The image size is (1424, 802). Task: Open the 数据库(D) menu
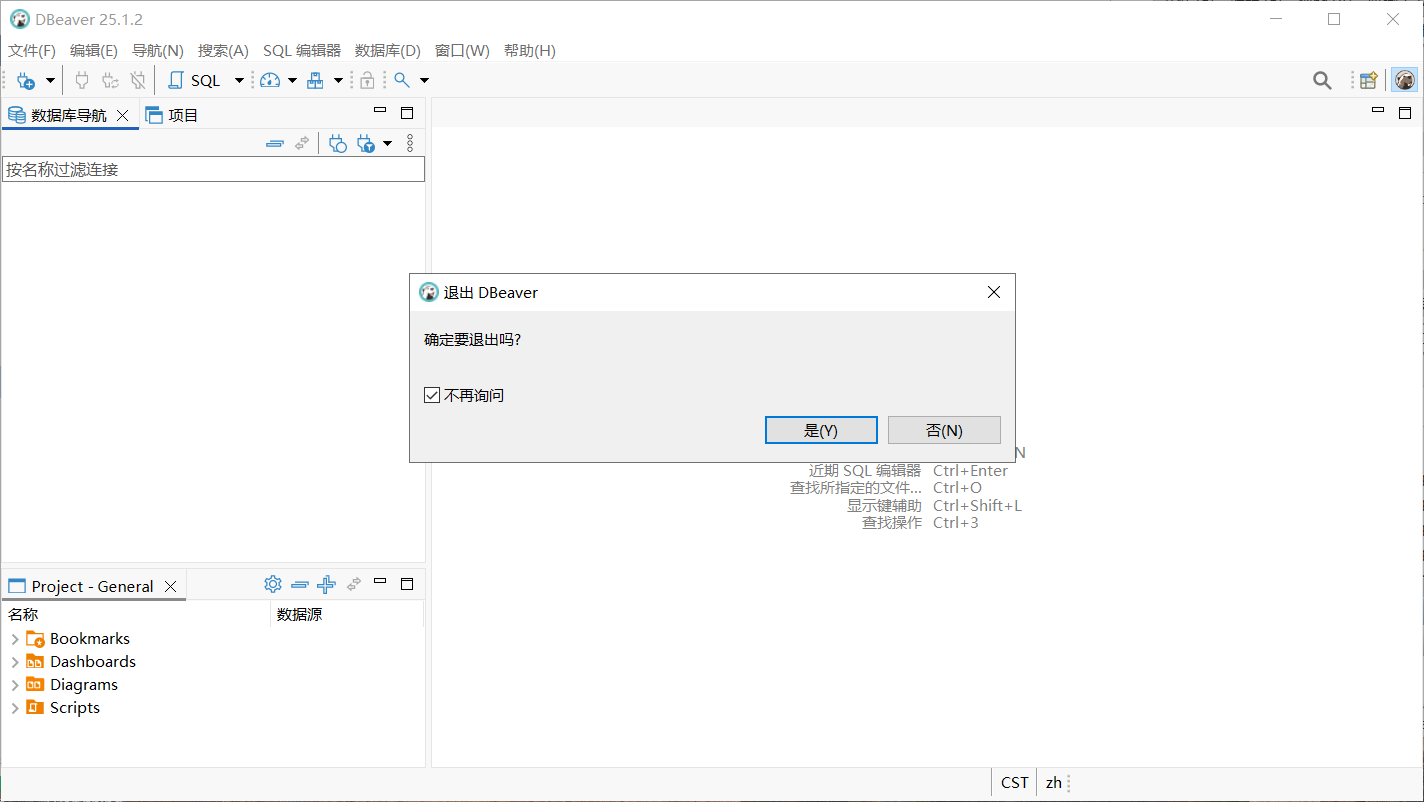tap(388, 51)
